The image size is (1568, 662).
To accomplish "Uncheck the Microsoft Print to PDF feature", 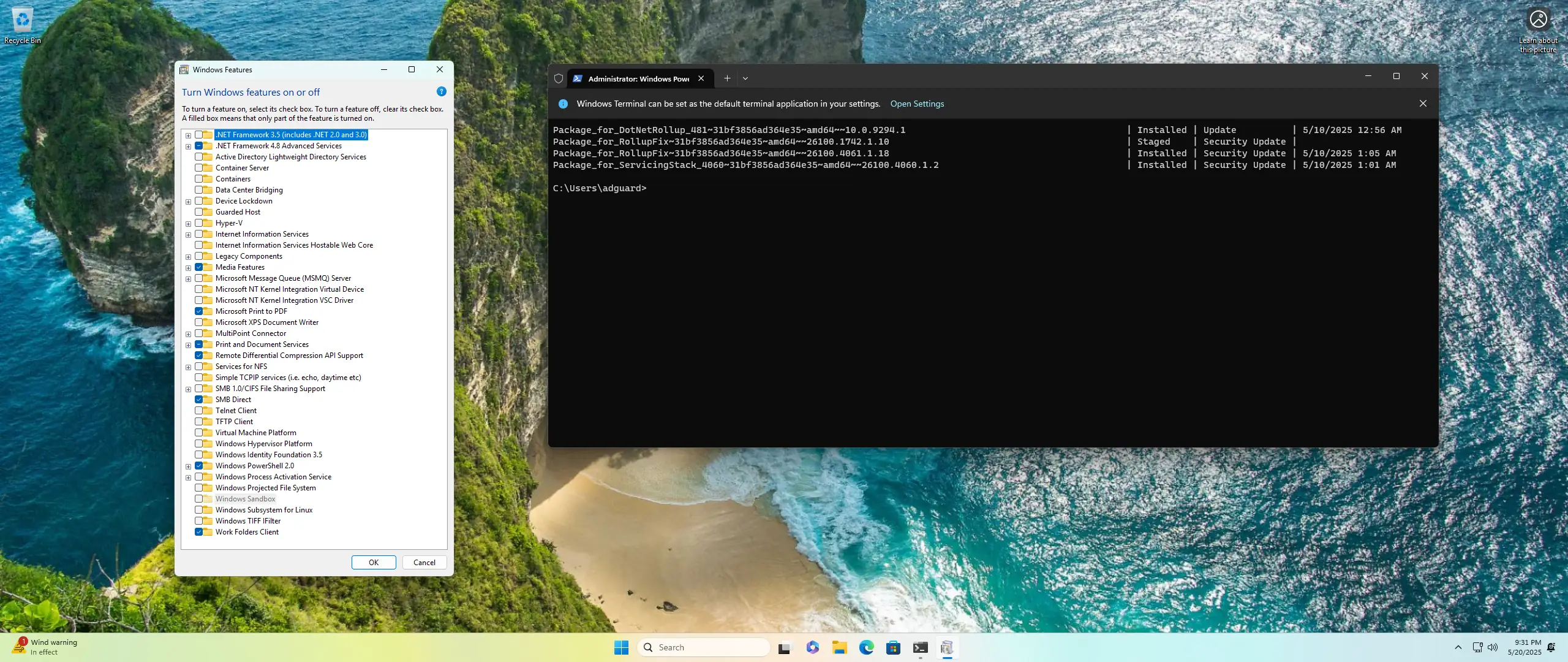I will 199,311.
